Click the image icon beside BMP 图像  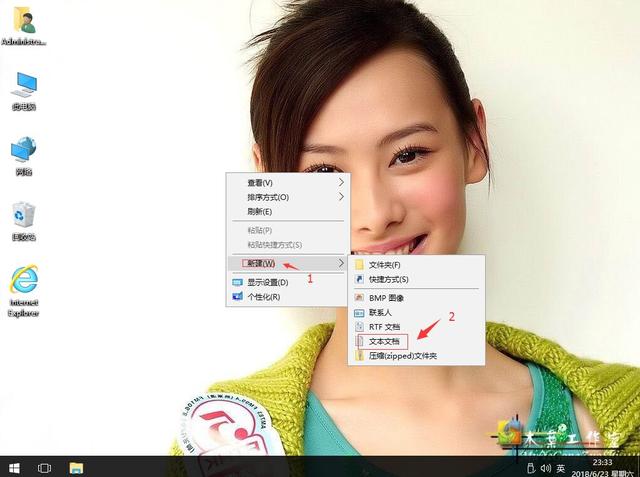point(359,298)
